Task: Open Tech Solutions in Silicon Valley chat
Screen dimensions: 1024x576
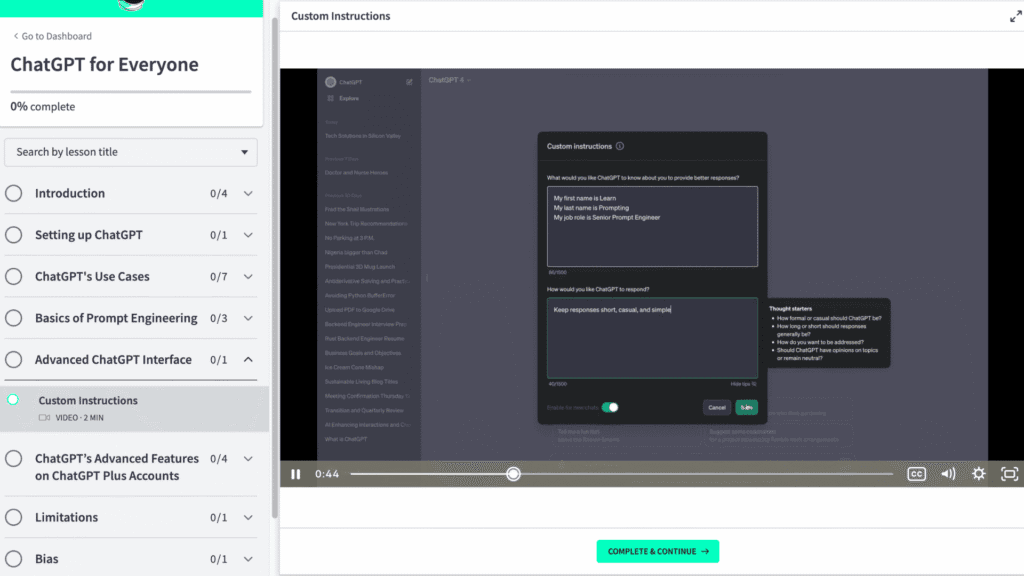Action: point(363,136)
